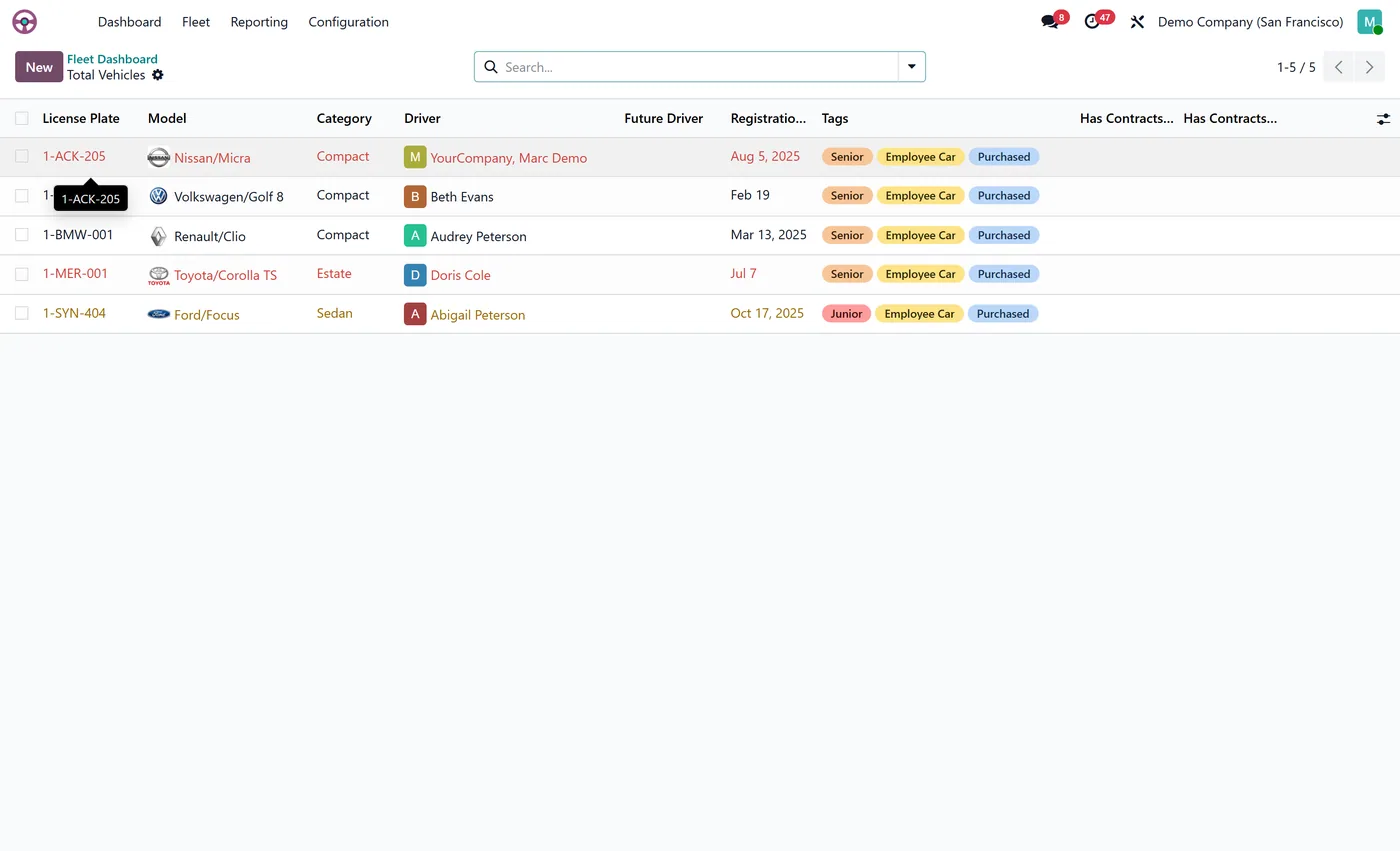Open the 1-SYN-404 license plate record
1400x851 pixels.
(x=74, y=313)
